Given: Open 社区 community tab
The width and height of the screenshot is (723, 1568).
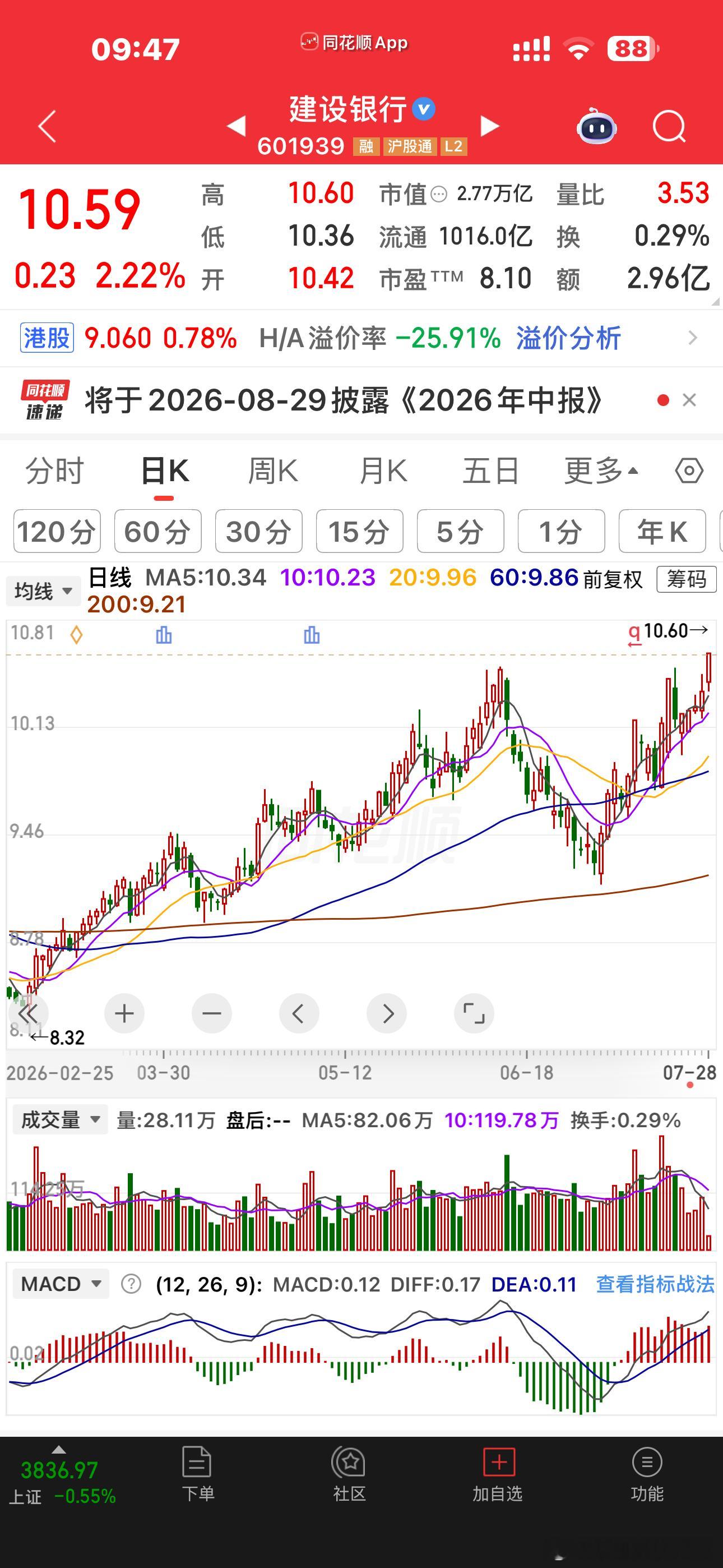Looking at the screenshot, I should [x=349, y=1475].
